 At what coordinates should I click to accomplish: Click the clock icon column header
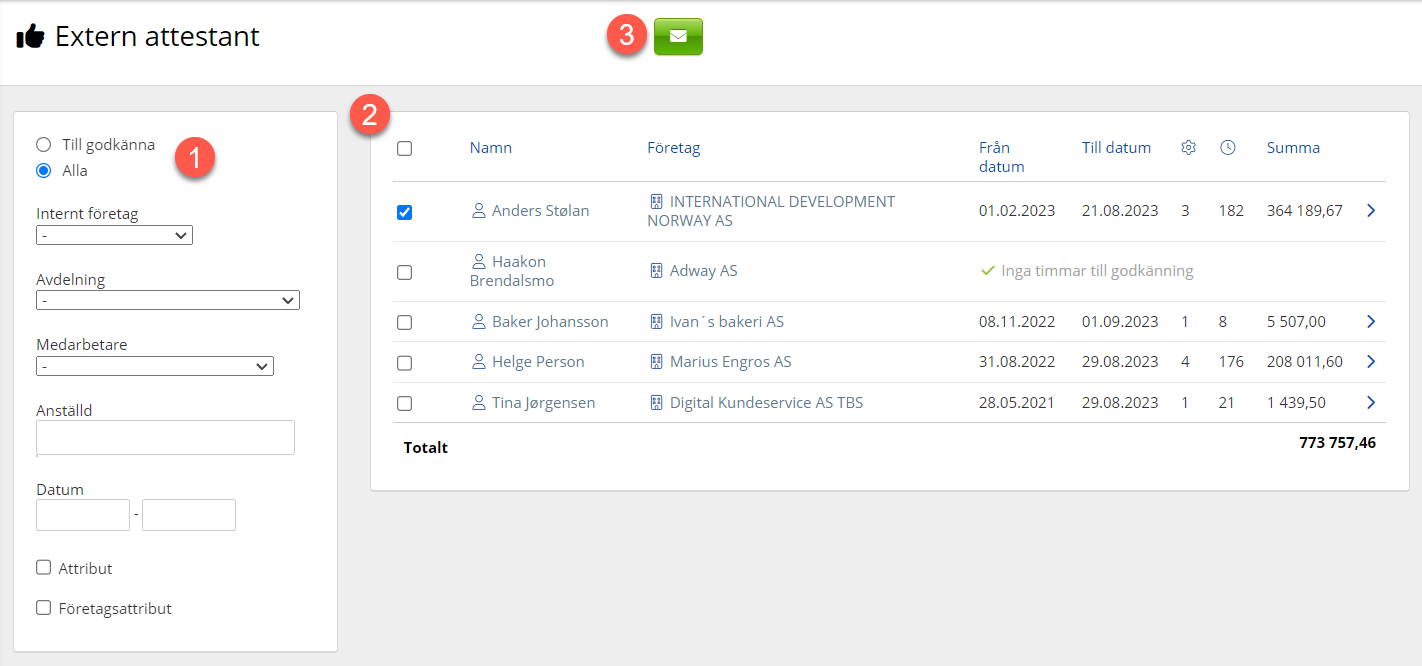coord(1228,148)
